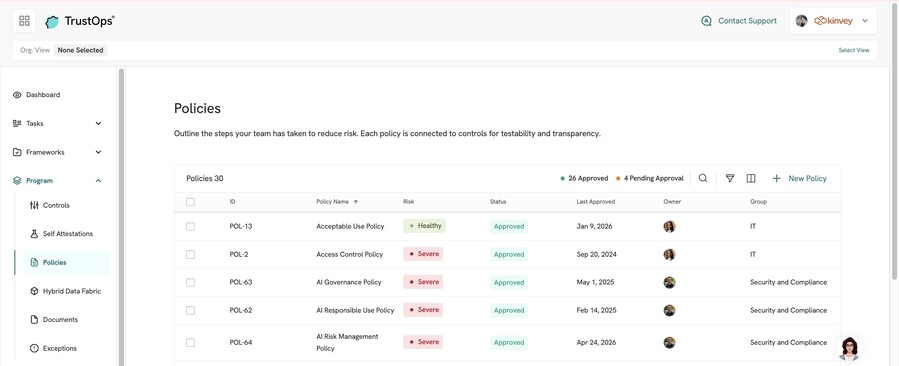This screenshot has height=366, width=899.
Task: Click the sidebar vertical scrollbar
Action: [x=121, y=217]
